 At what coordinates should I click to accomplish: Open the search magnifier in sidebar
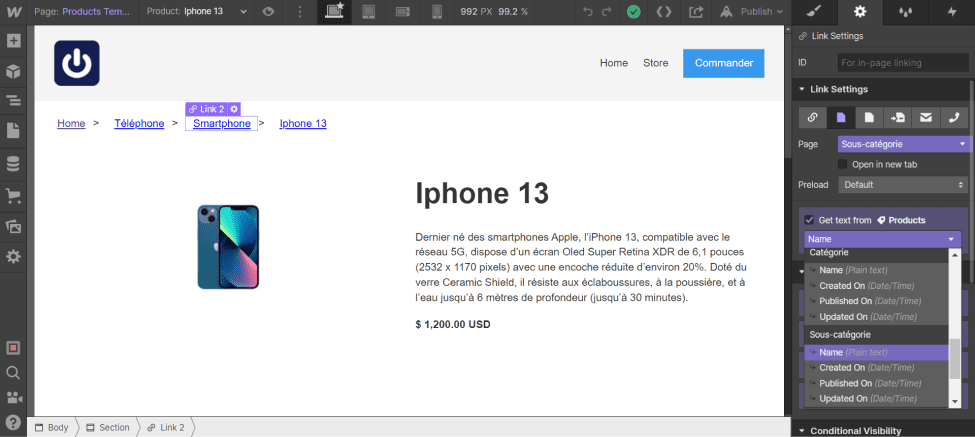pos(13,372)
